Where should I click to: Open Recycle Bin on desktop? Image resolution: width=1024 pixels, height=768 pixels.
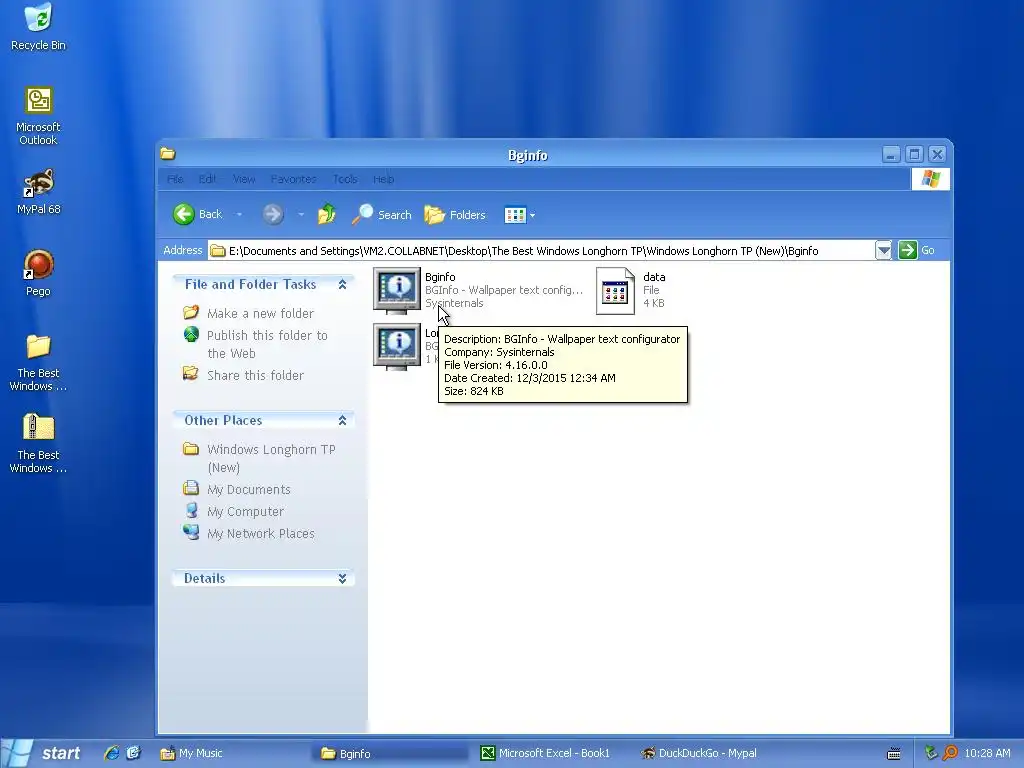(x=38, y=26)
